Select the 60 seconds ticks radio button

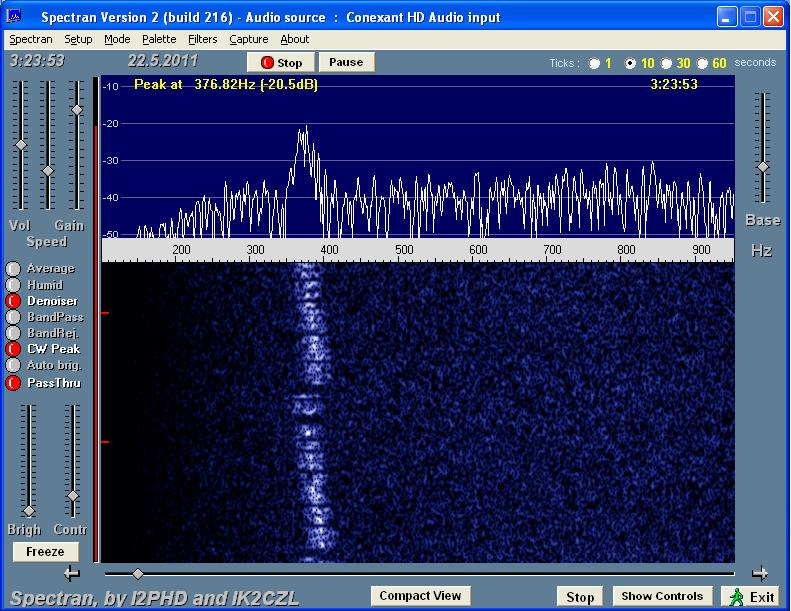702,64
